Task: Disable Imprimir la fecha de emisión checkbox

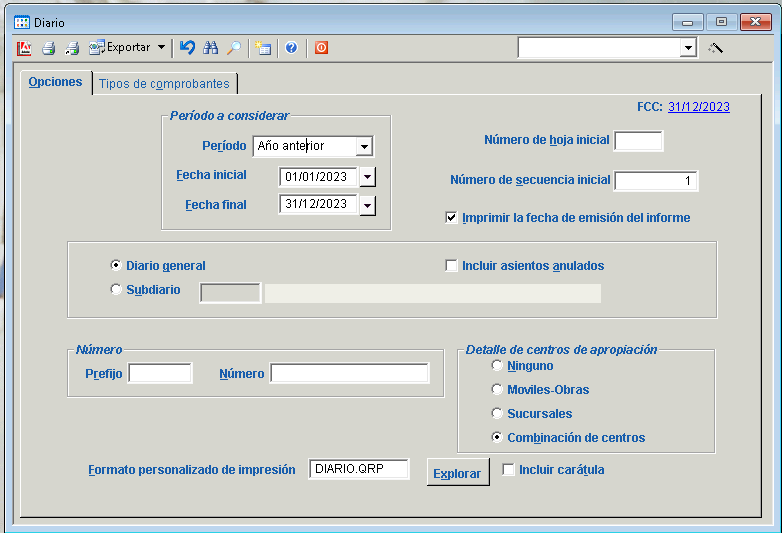Action: pos(452,217)
